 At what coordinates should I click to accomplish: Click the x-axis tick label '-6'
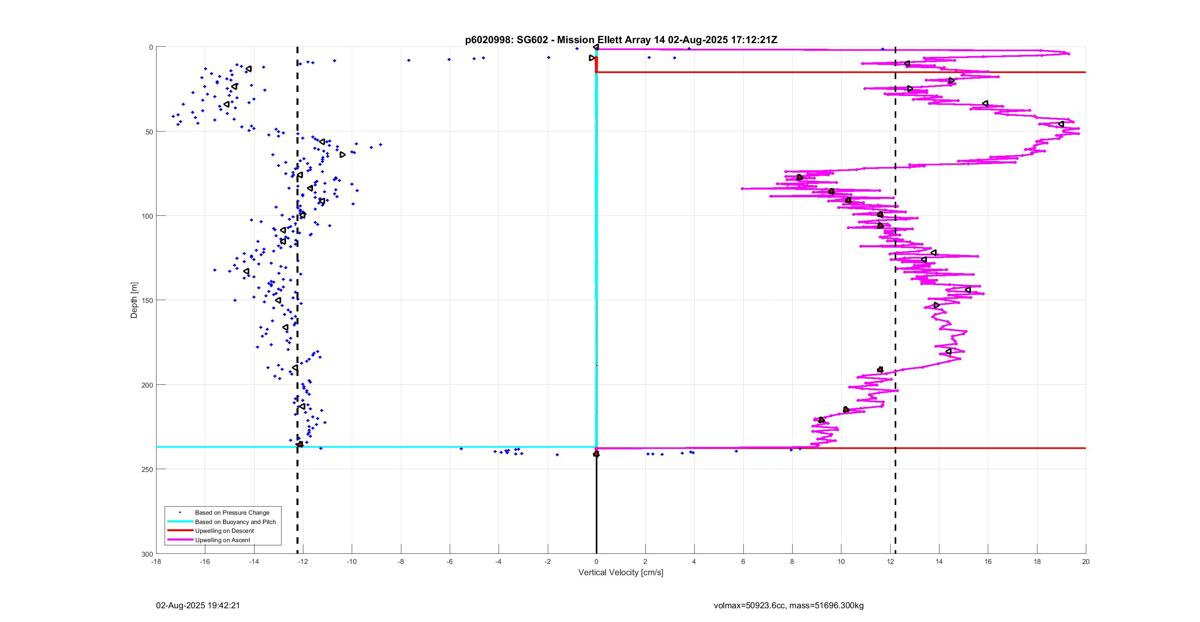click(x=450, y=562)
